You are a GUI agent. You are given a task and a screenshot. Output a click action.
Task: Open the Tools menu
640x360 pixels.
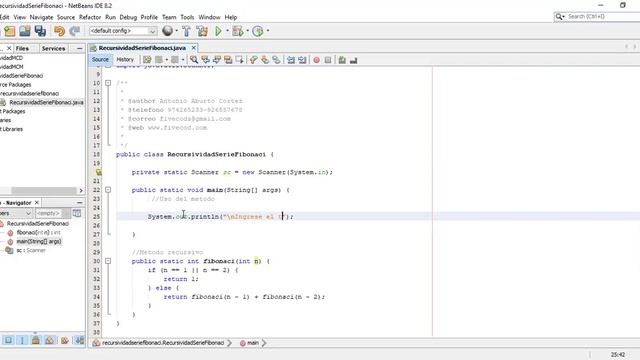point(187,17)
